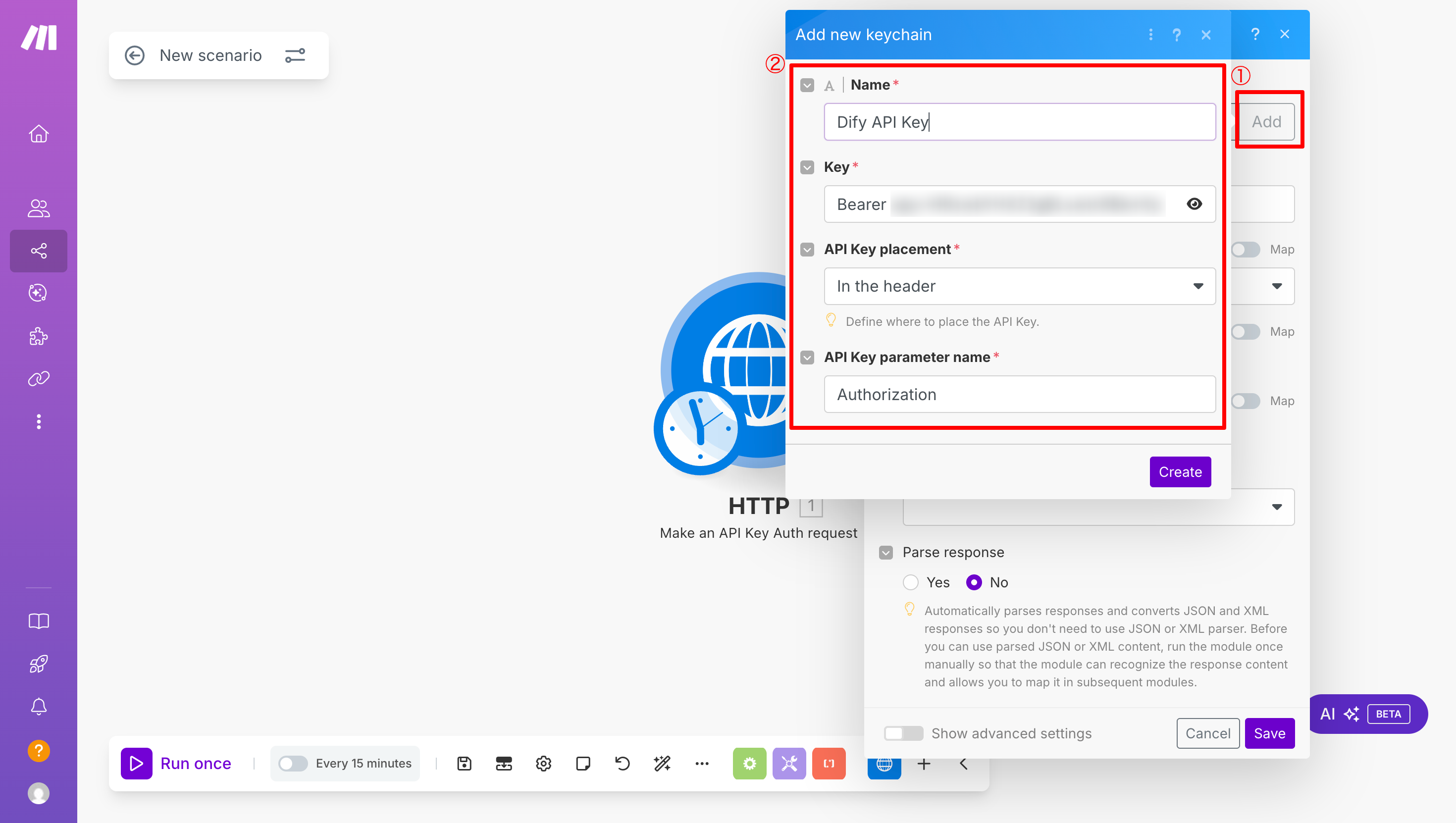Go to the Home icon in sidebar

click(39, 134)
